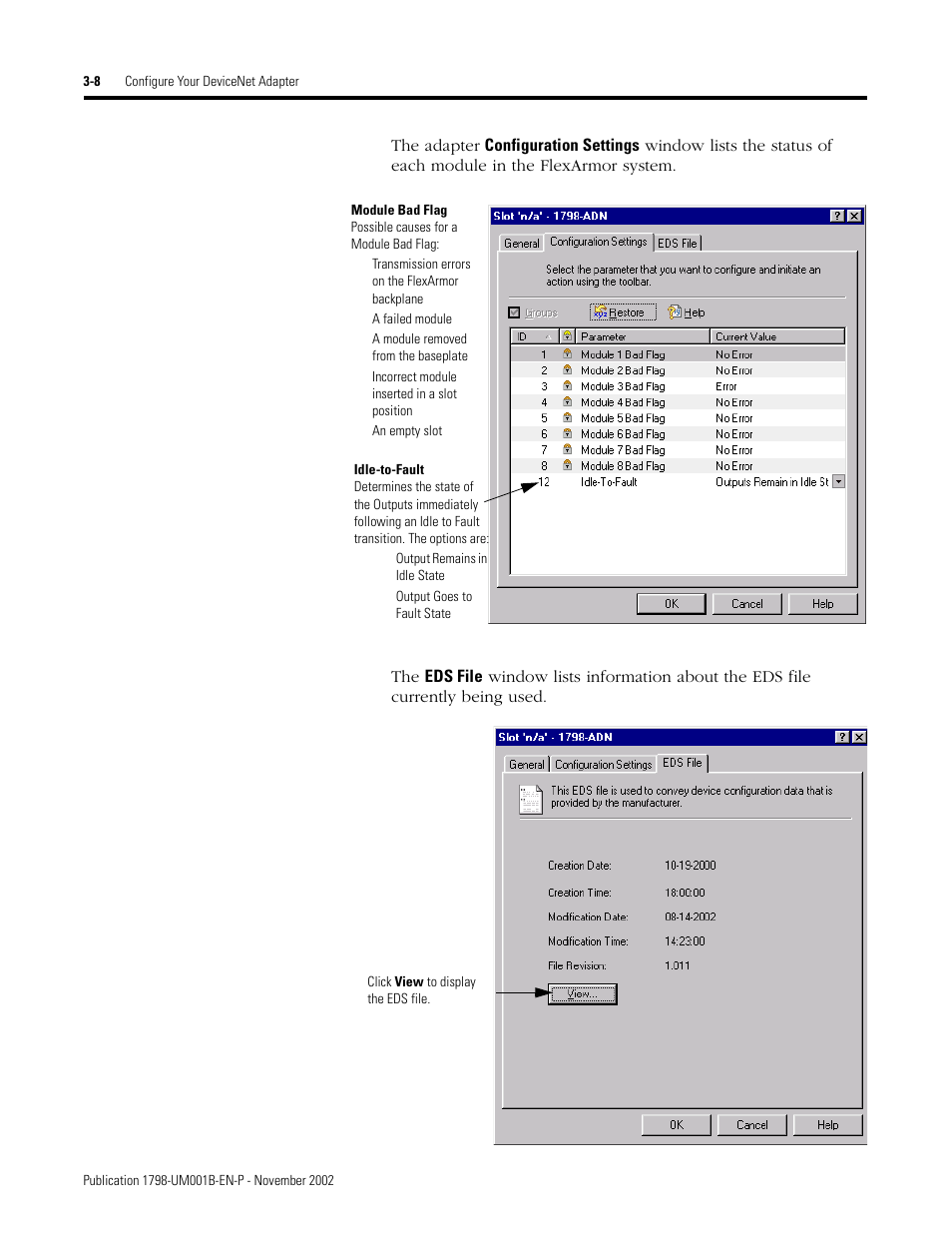Viewport: 952px width, 1233px height.
Task: Click the lock icon on Module 8 Bad Flag row
Action: pyautogui.click(x=567, y=465)
